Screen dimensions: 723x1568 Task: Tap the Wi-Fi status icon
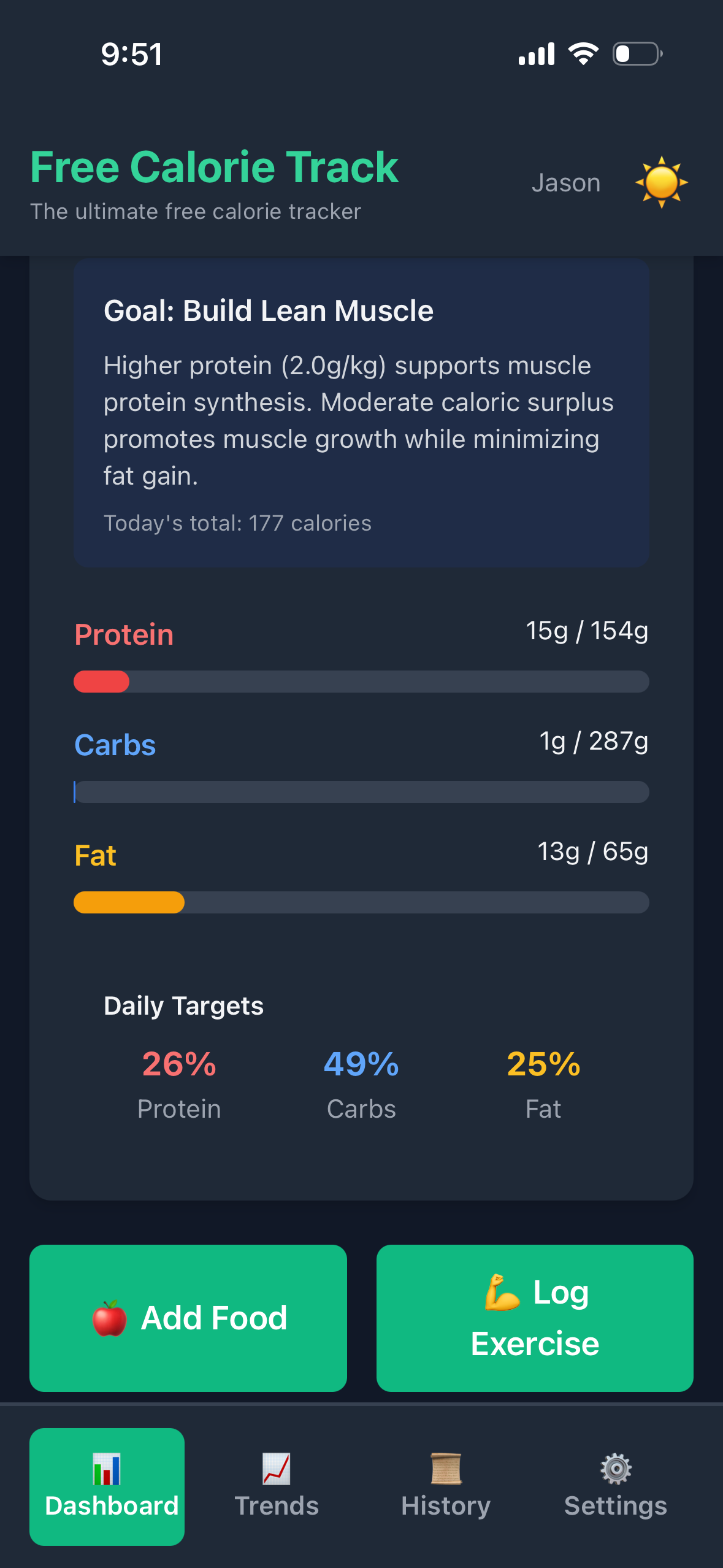pos(583,54)
